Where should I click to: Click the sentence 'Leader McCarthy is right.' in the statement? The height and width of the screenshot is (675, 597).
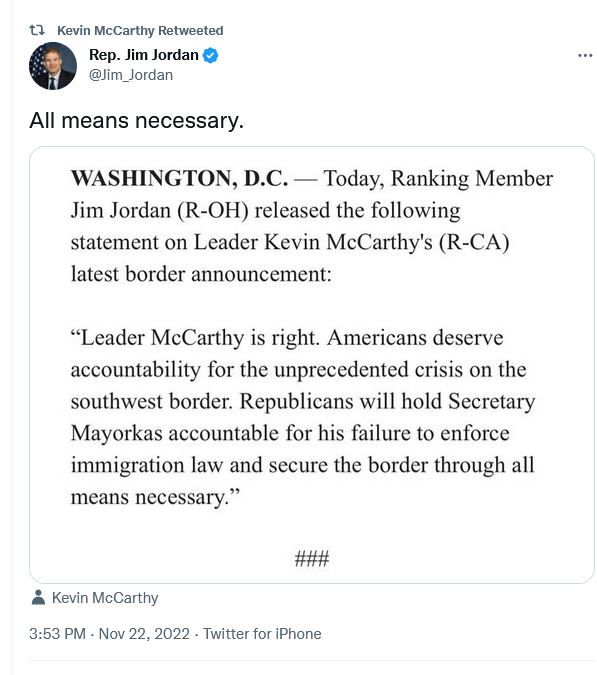(x=195, y=338)
